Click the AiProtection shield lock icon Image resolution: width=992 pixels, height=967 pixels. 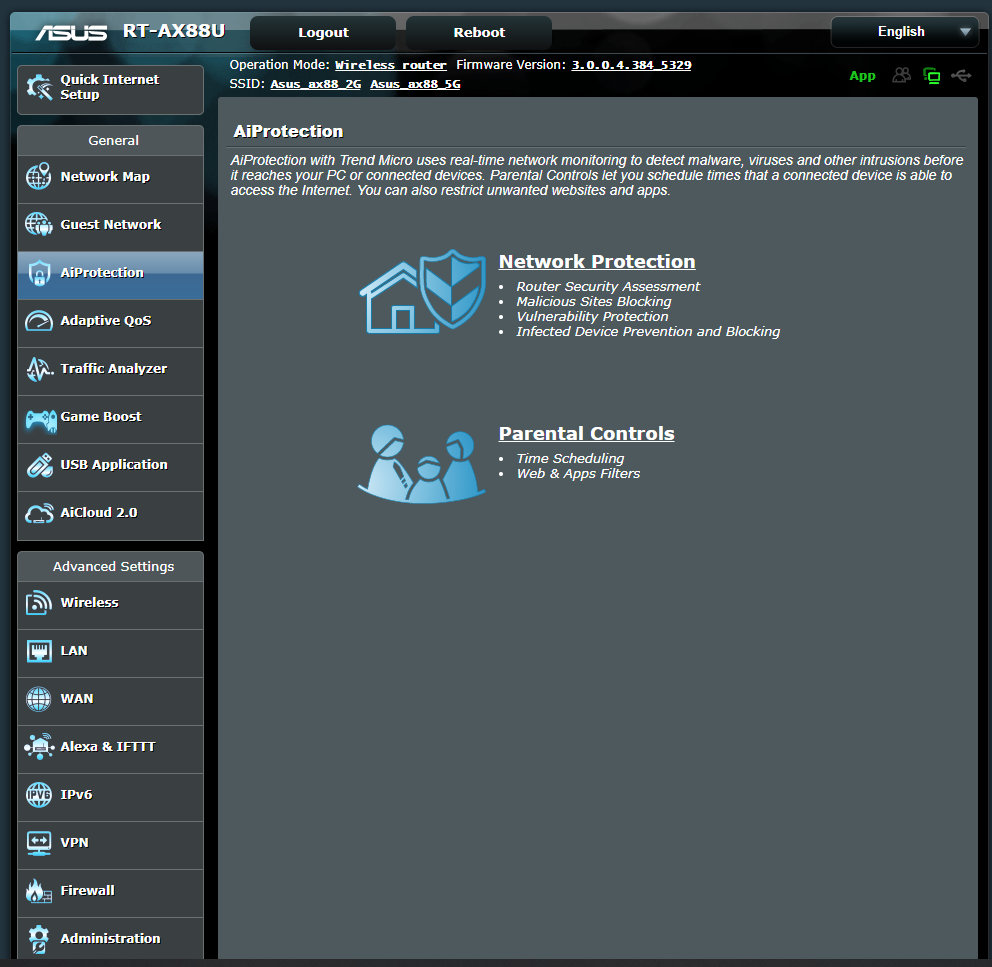coord(39,273)
